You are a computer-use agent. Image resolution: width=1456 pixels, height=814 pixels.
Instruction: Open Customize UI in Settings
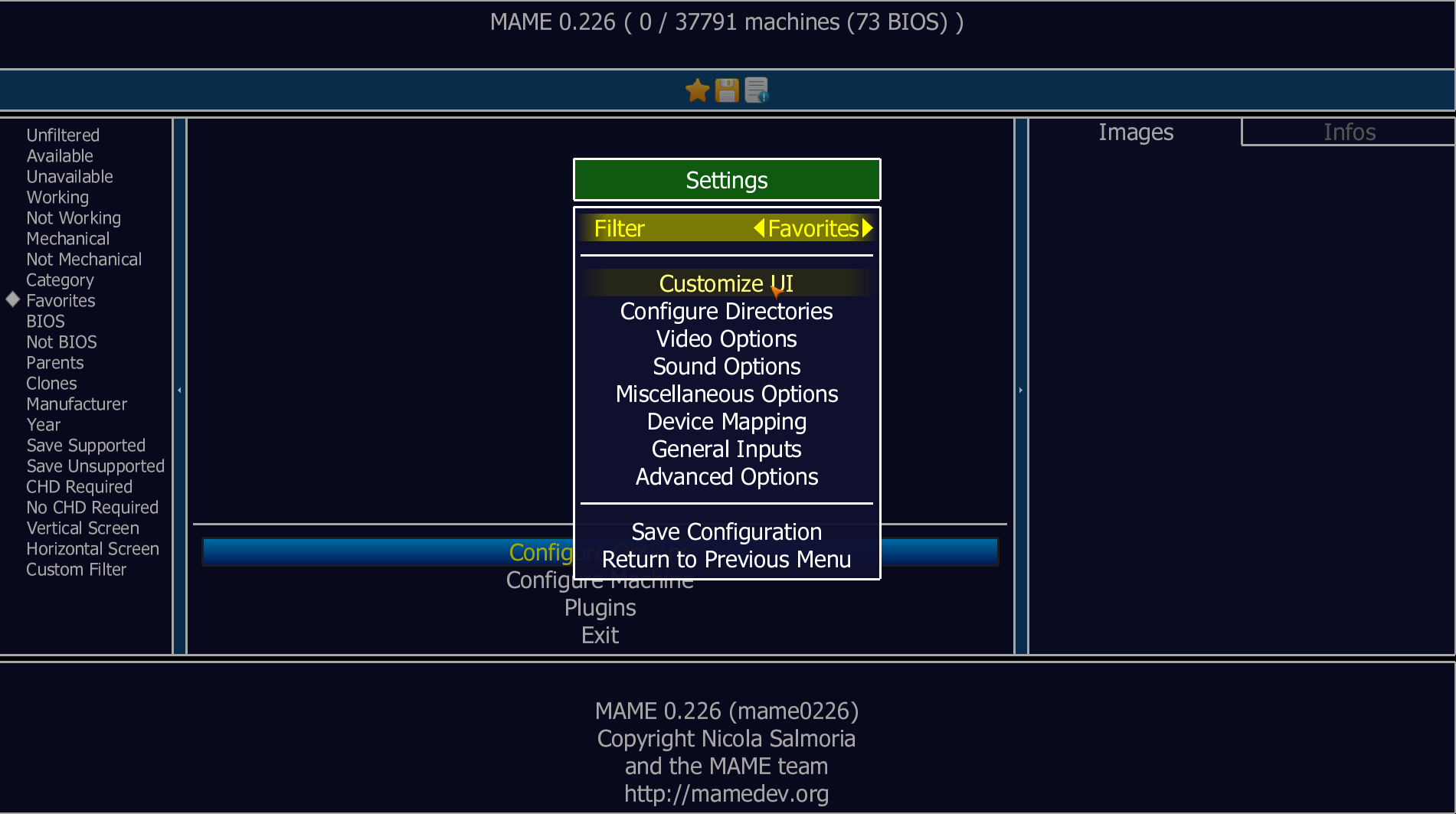727,283
